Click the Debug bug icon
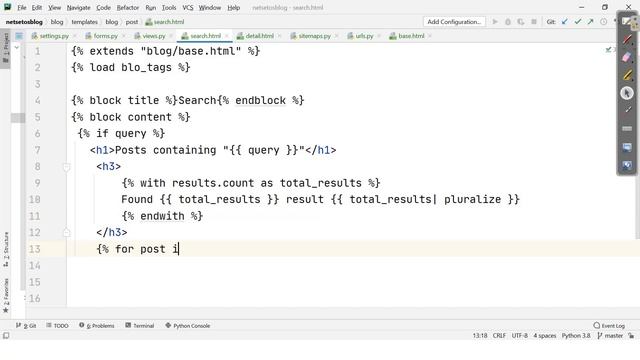The width and height of the screenshot is (640, 360). (x=508, y=22)
